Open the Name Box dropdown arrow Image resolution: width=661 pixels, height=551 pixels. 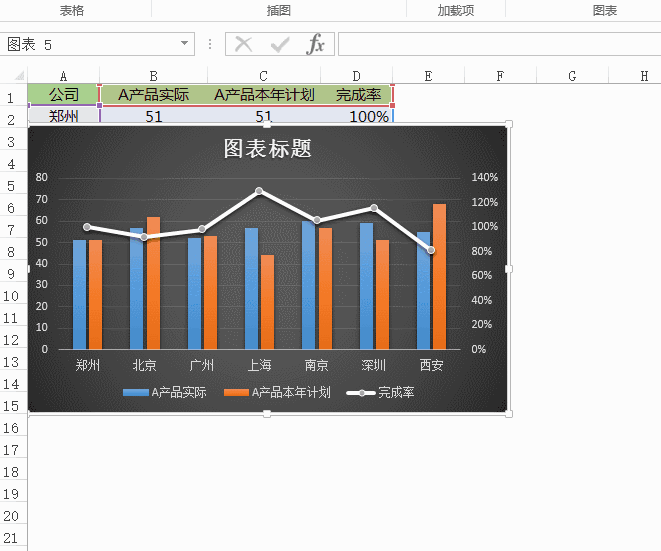(185, 44)
